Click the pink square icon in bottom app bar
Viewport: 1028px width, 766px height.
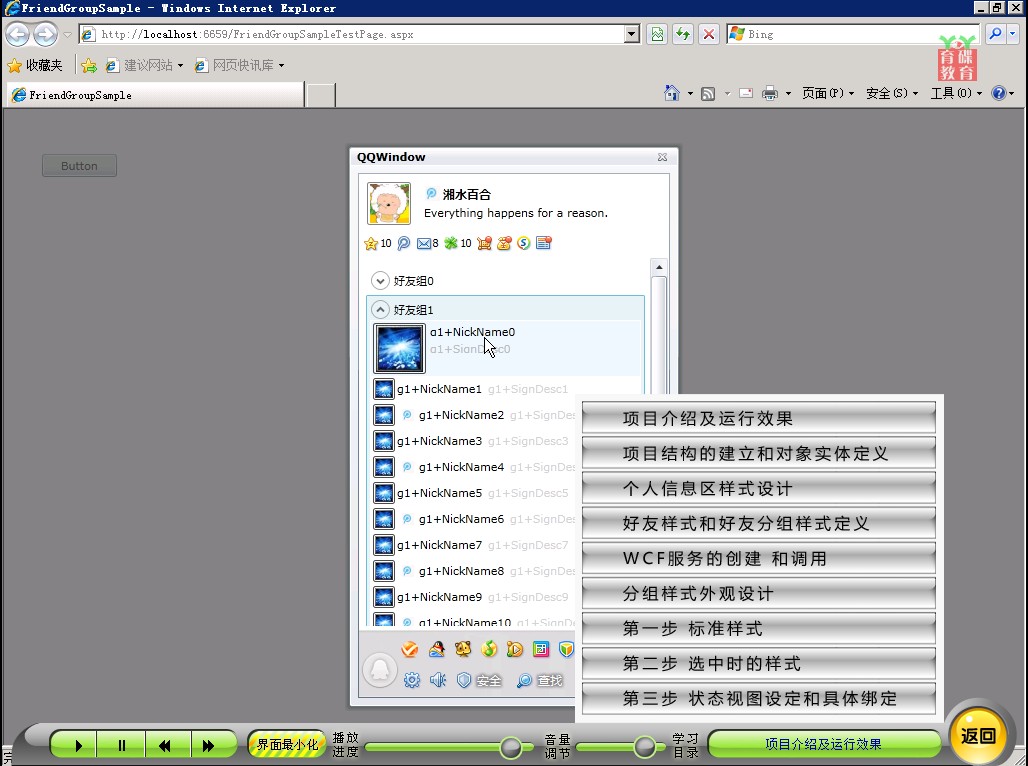[541, 649]
